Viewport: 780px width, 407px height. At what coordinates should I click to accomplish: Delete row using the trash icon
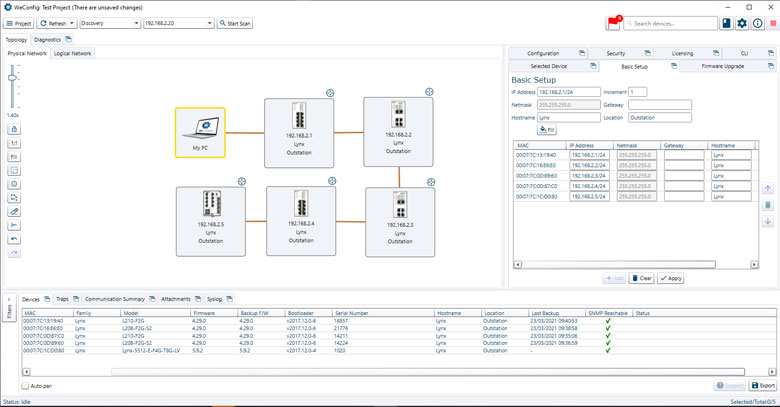click(x=768, y=205)
